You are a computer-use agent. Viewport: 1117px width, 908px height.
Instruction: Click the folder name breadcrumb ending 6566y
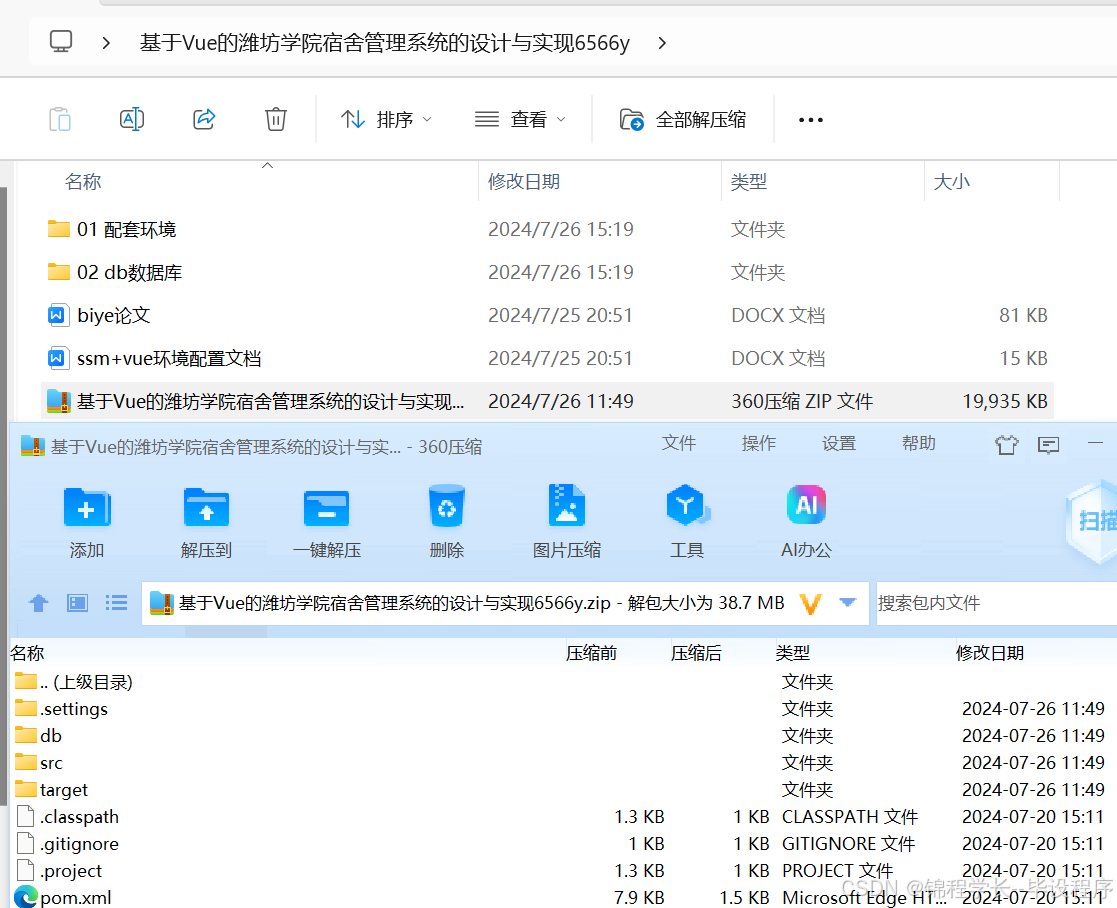point(385,43)
